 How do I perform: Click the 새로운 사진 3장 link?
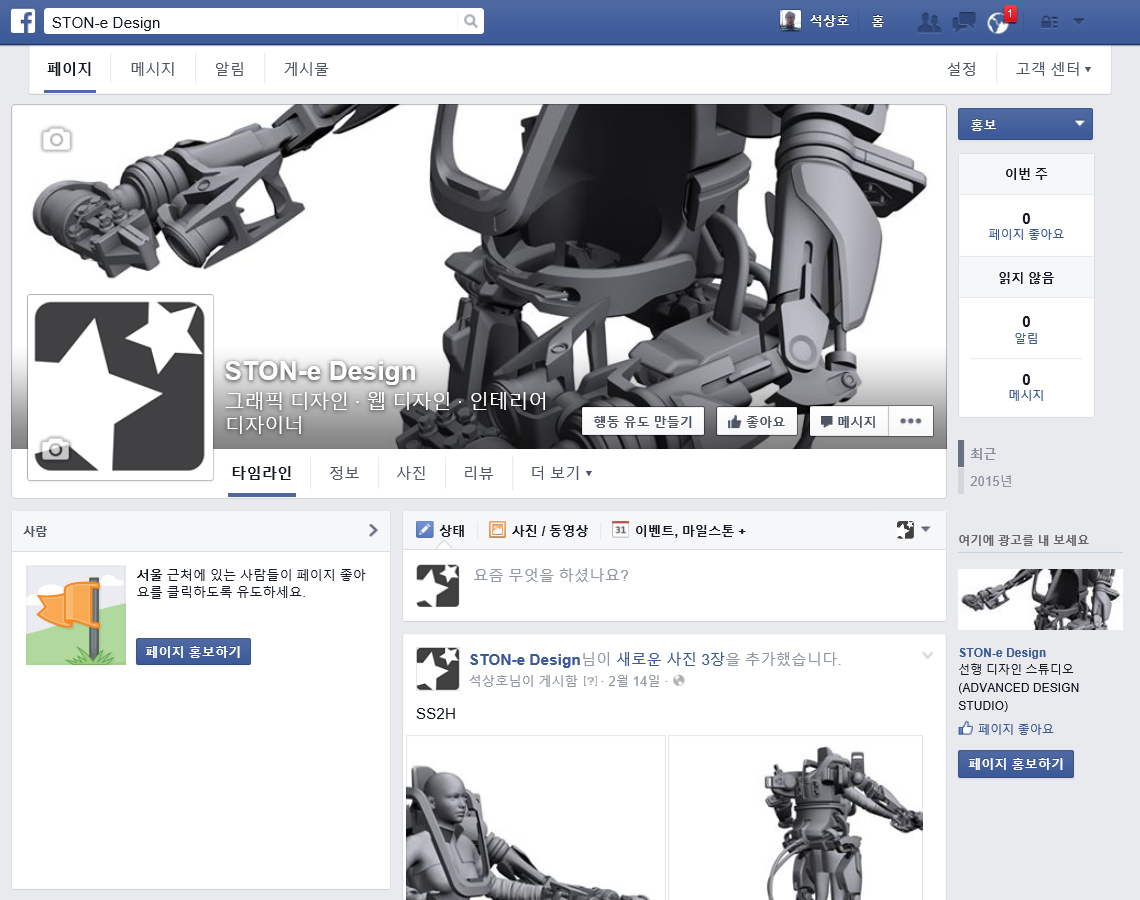[x=670, y=659]
